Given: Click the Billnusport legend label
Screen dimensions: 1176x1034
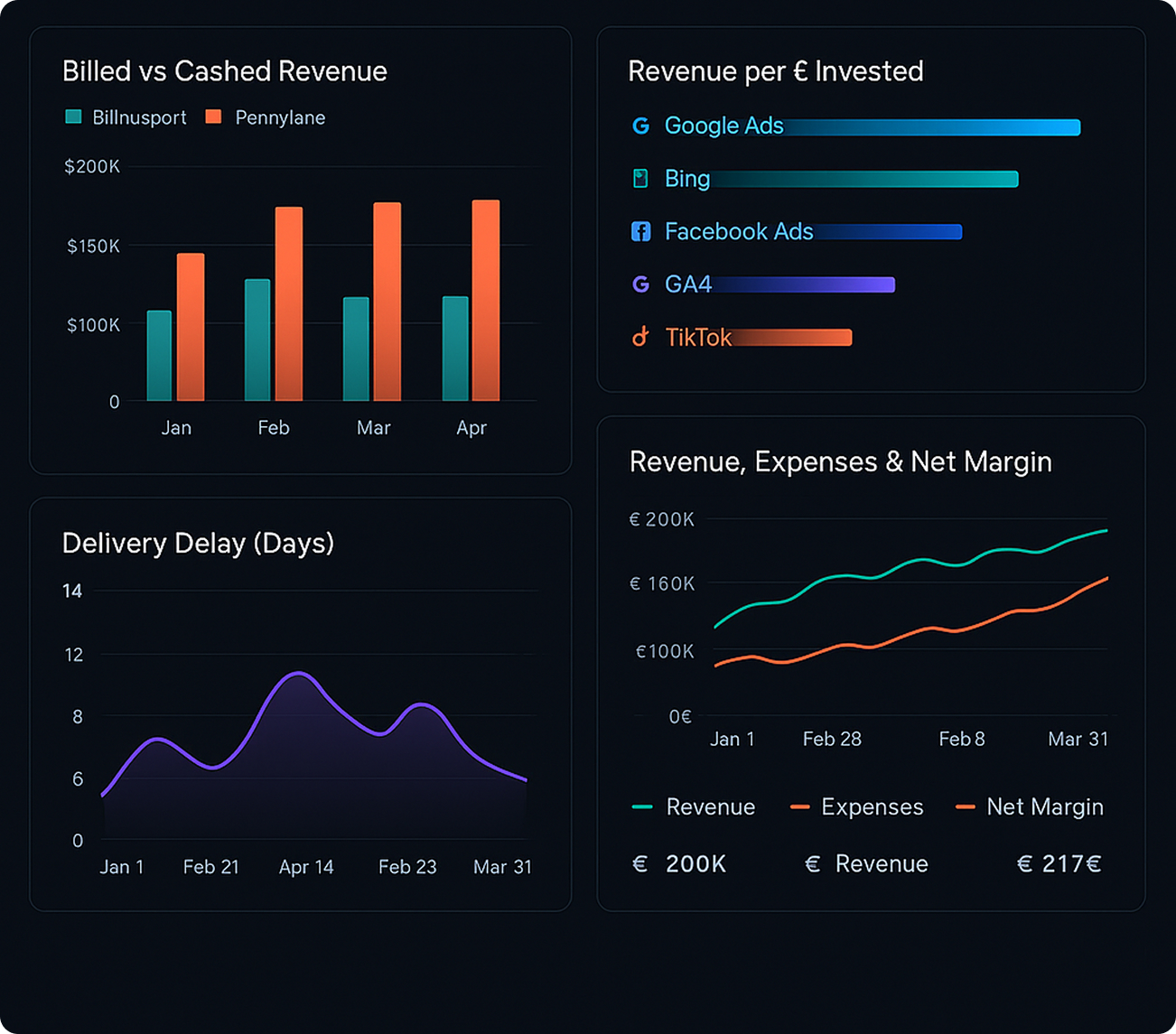Looking at the screenshot, I should tap(139, 117).
